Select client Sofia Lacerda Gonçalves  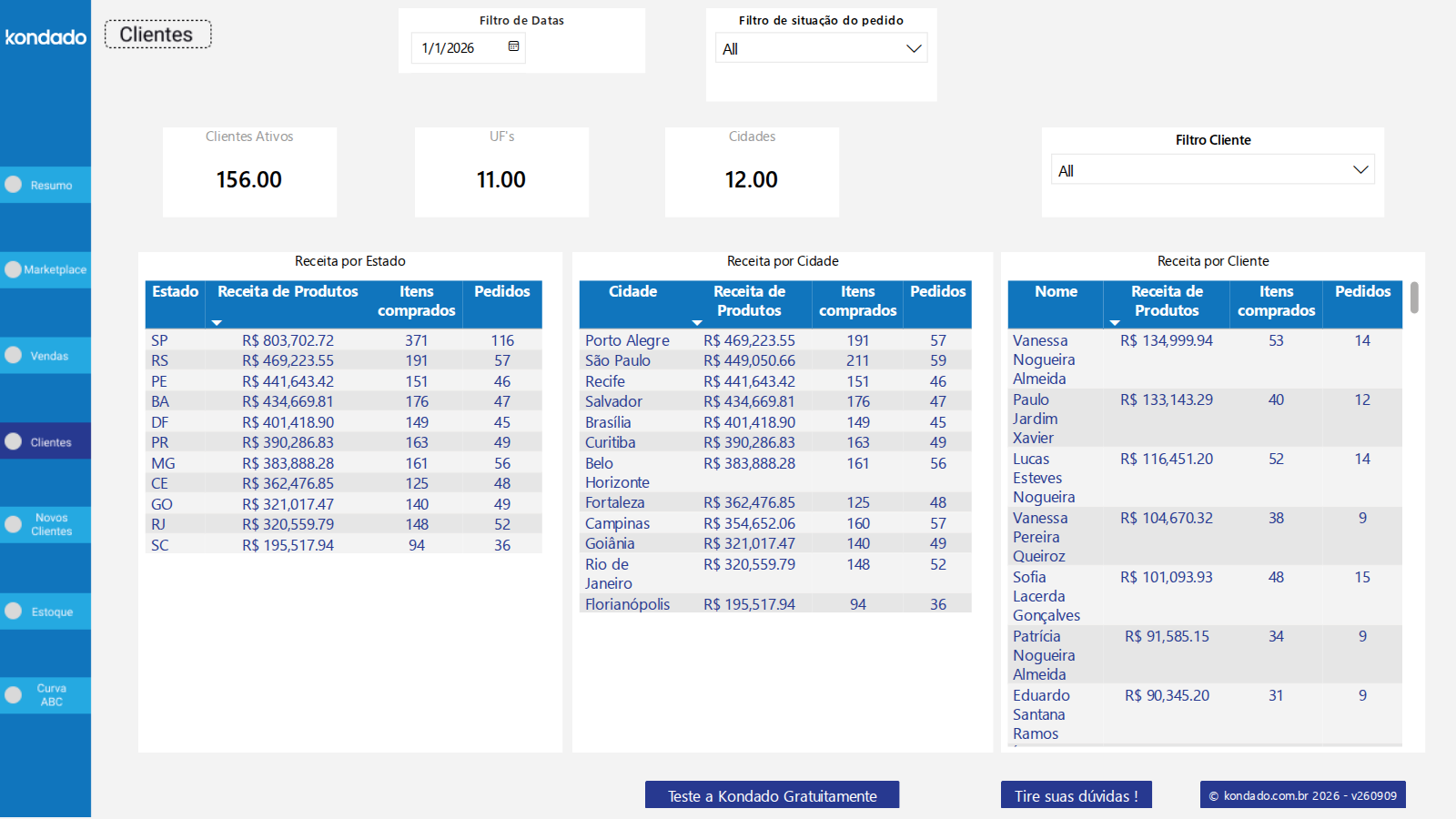click(x=1205, y=596)
